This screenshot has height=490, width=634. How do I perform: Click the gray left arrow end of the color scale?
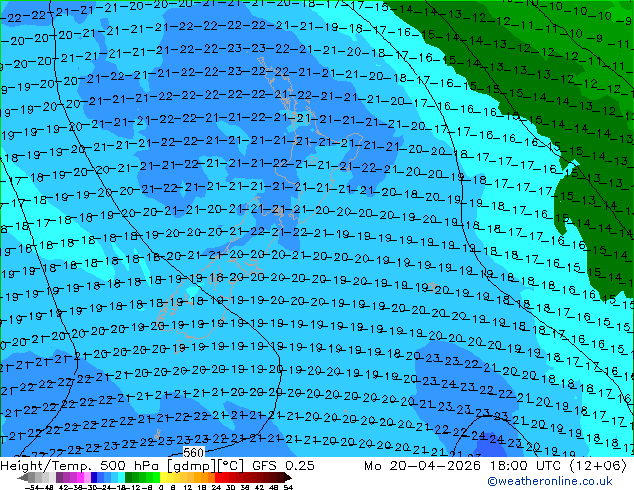(22, 477)
